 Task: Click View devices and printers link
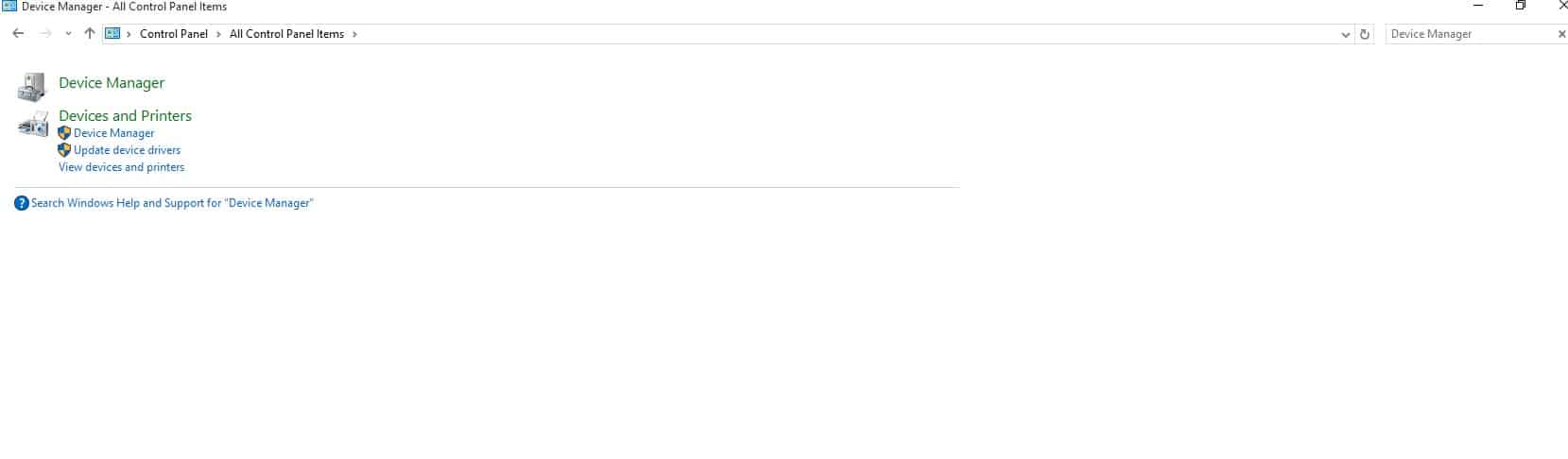pos(121,167)
